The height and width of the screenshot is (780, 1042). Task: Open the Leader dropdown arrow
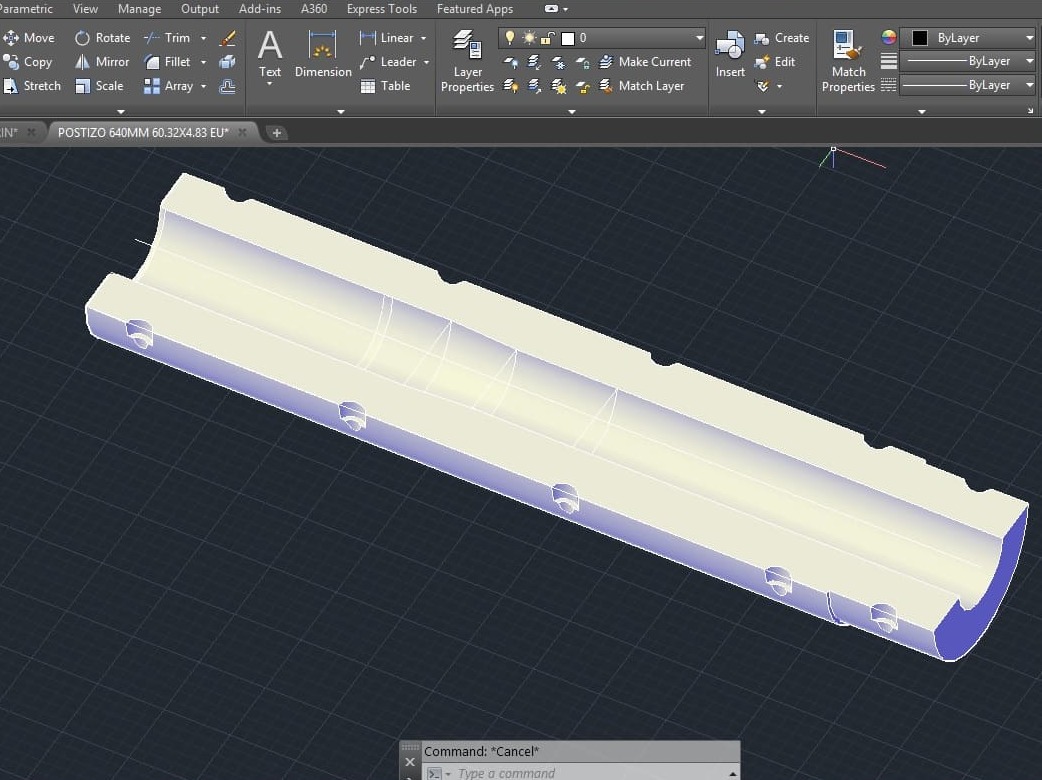click(x=426, y=62)
